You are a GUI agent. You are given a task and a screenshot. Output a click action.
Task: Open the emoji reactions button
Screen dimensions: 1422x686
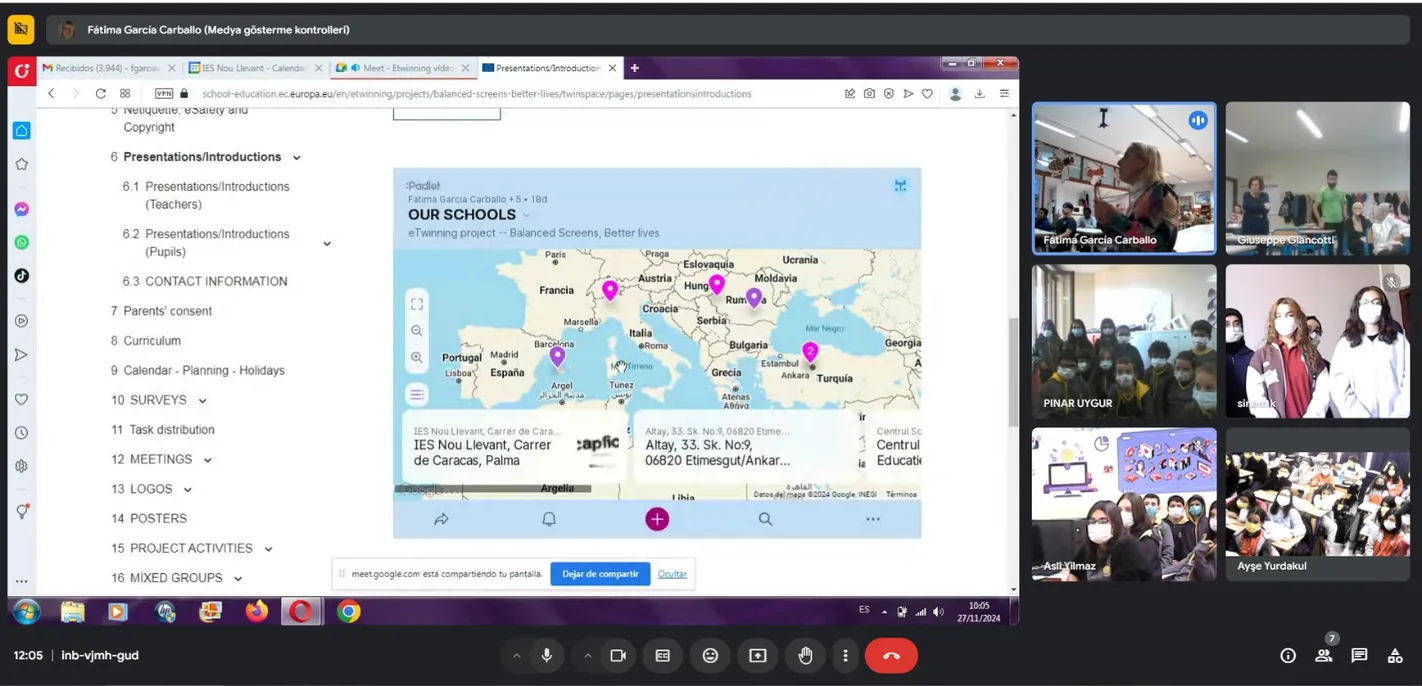tap(710, 656)
